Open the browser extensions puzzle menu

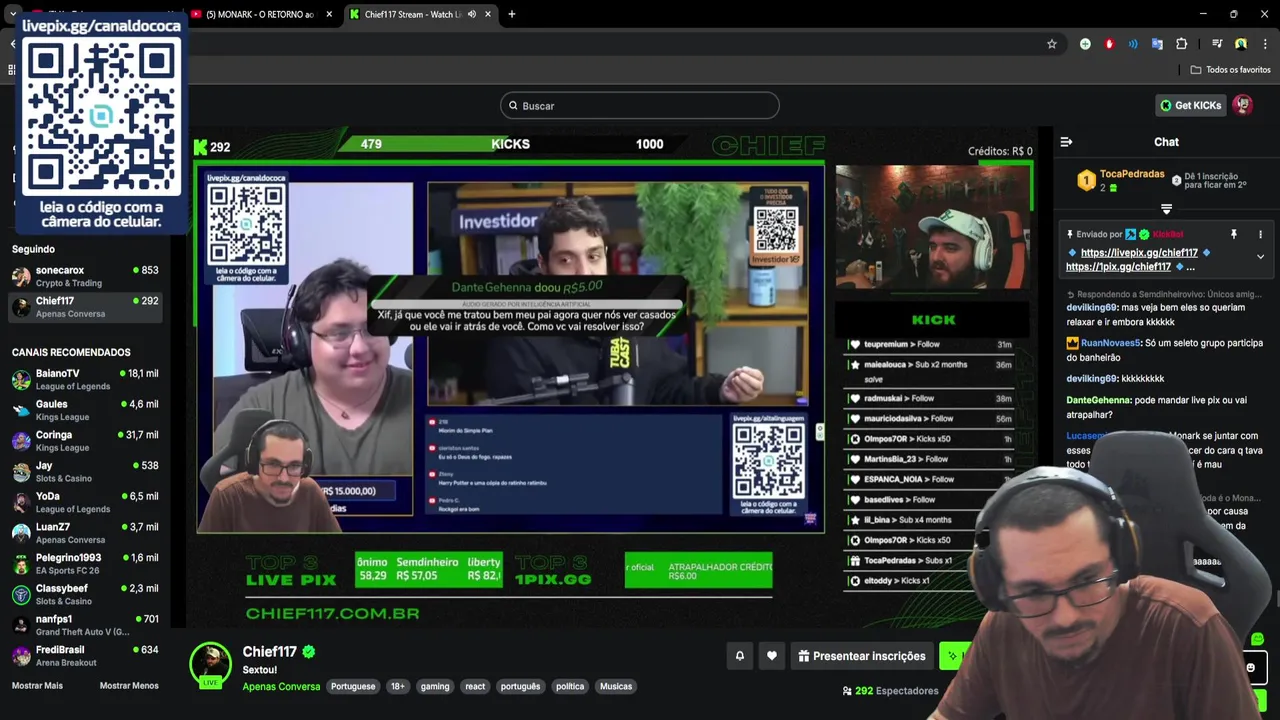tap(1181, 44)
